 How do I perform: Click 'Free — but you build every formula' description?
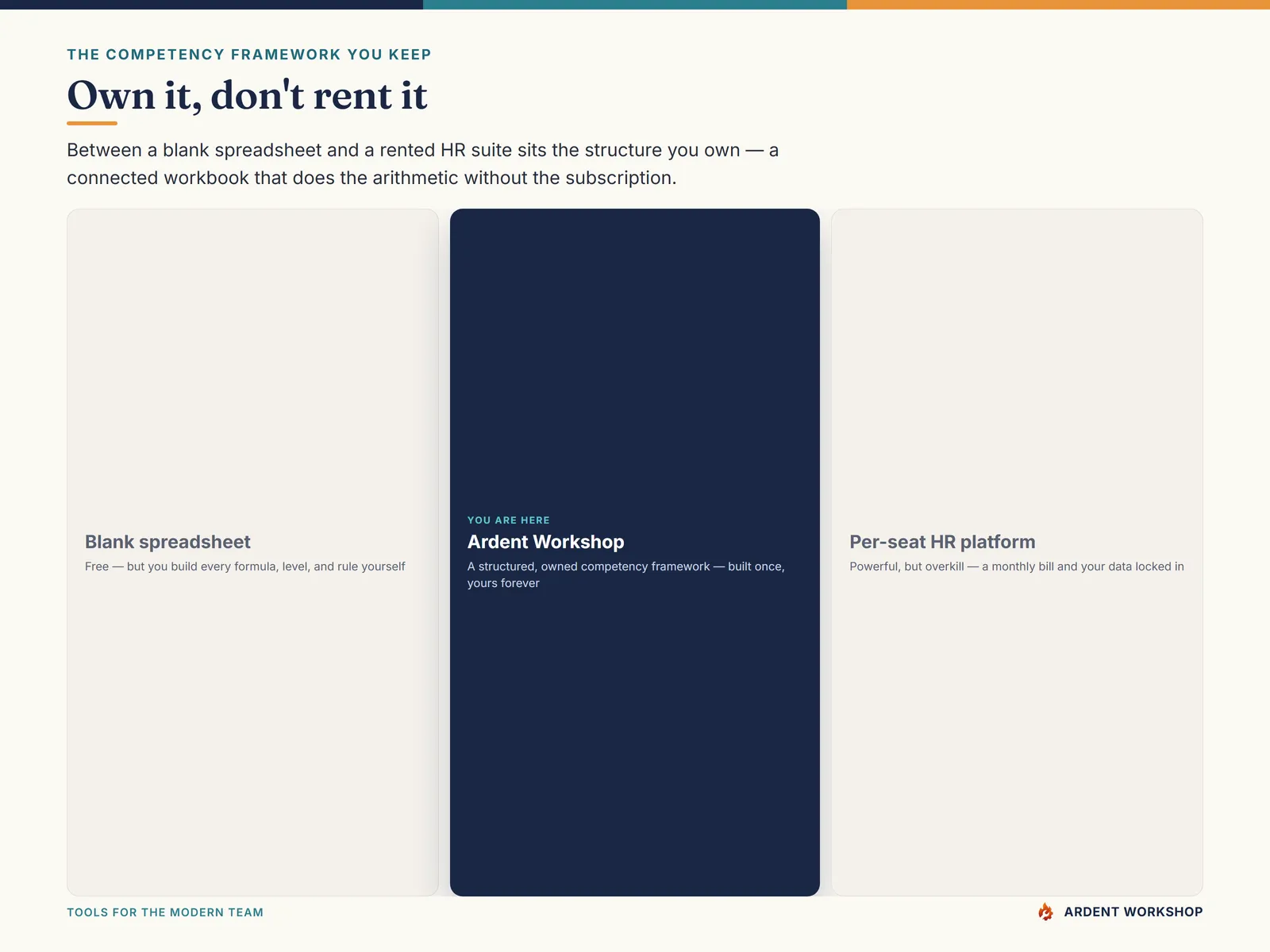[x=245, y=566]
